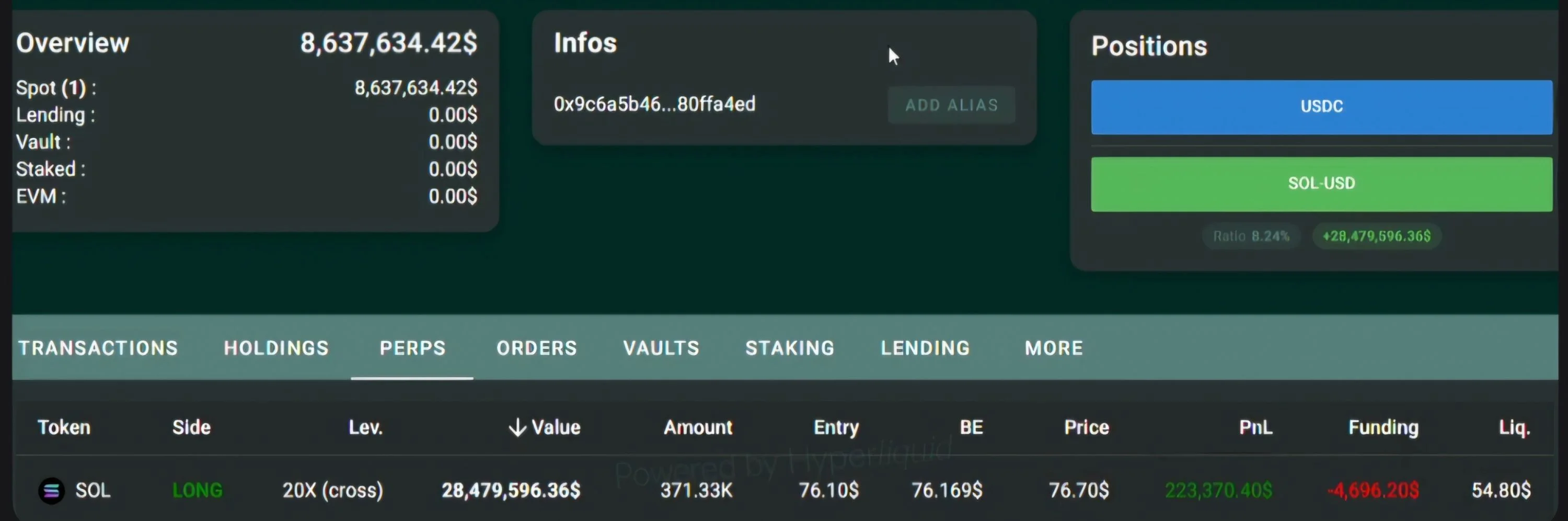Click the SOL token name in row
The width and height of the screenshot is (1568, 521).
93,491
